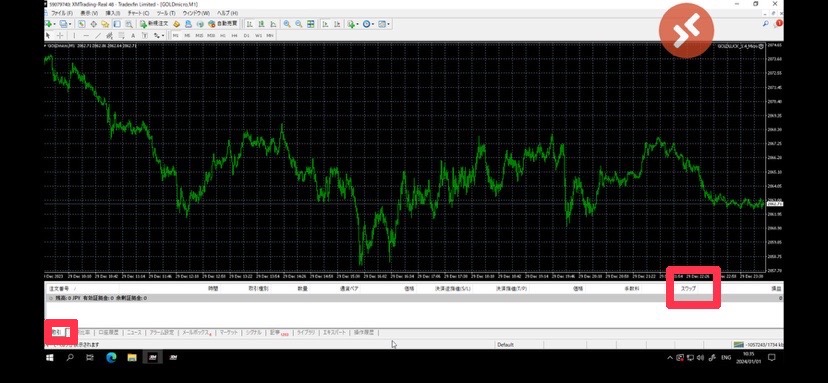
Task: Toggle the 自動売買 auto trading button
Action: pos(223,24)
